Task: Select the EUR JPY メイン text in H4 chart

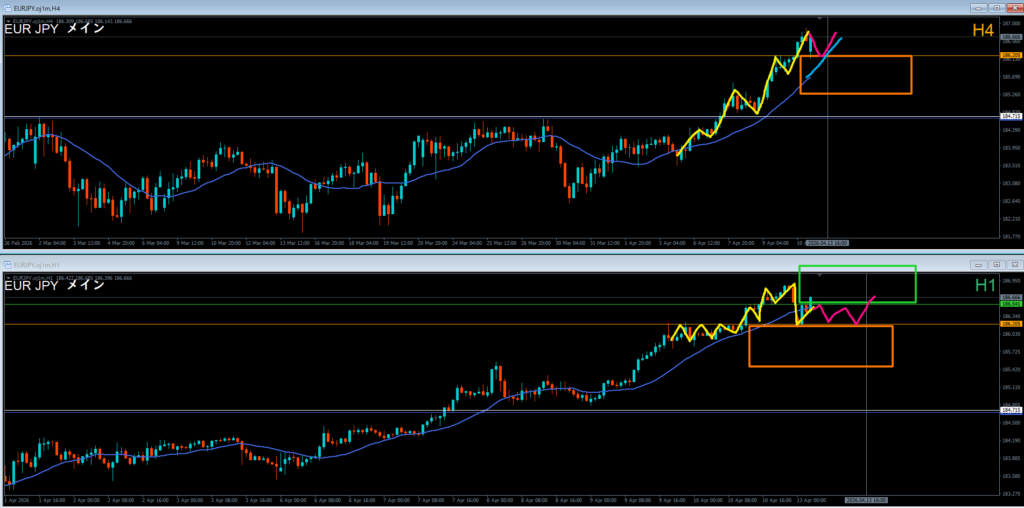Action: tap(55, 29)
